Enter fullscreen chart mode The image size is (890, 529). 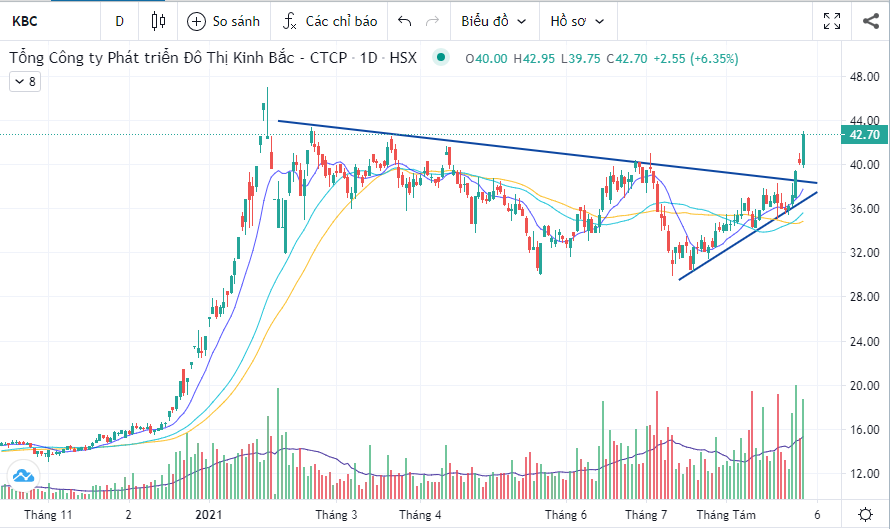pos(831,20)
